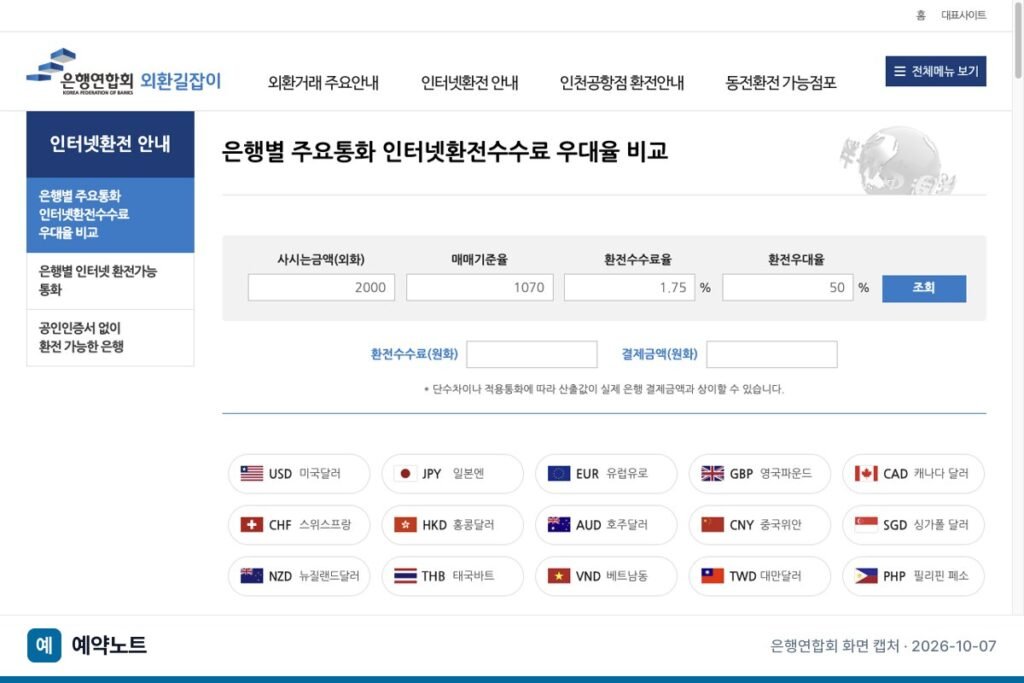The image size is (1024, 683).
Task: Click the 환전수수료(원화) result field
Action: click(532, 354)
